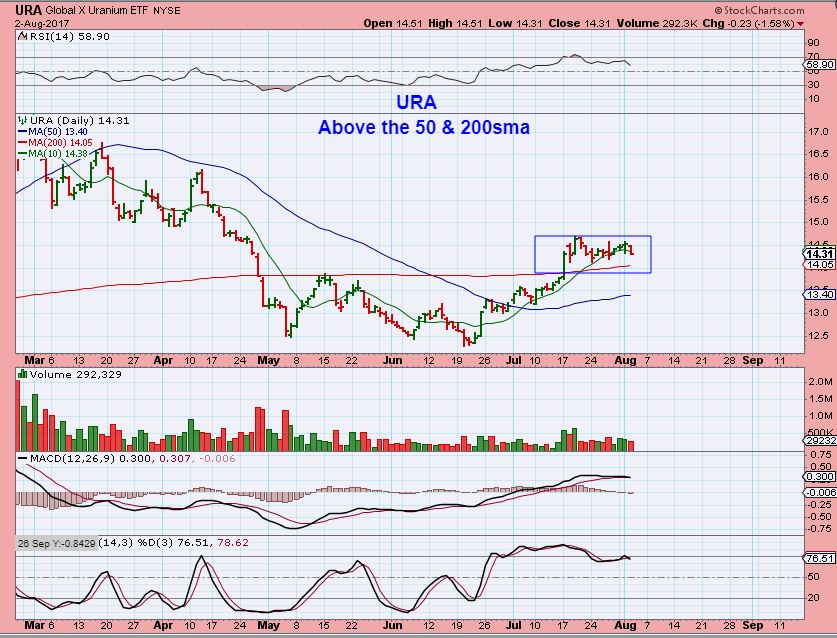Click the 'MA(200) 14.05' legend entry

click(60, 143)
